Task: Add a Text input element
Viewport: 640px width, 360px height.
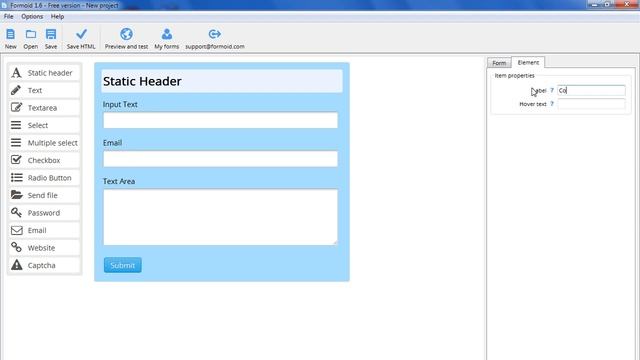Action: [x=44, y=91]
